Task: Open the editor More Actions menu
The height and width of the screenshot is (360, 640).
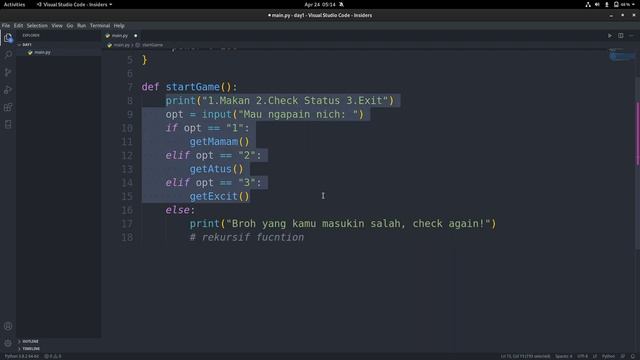Action: [631, 36]
